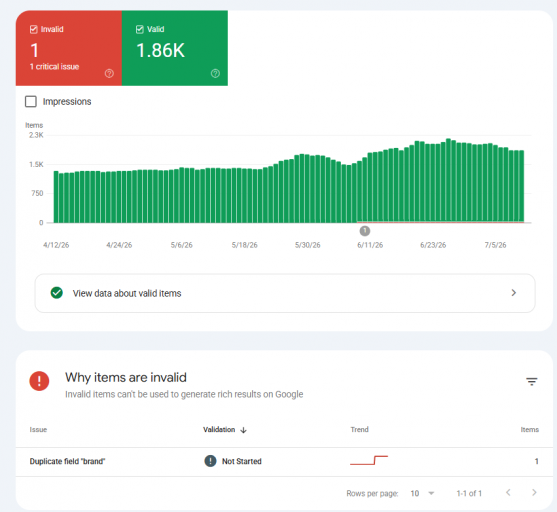Click the annotation marker on chart timeline
This screenshot has width=557, height=512.
pyautogui.click(x=364, y=231)
